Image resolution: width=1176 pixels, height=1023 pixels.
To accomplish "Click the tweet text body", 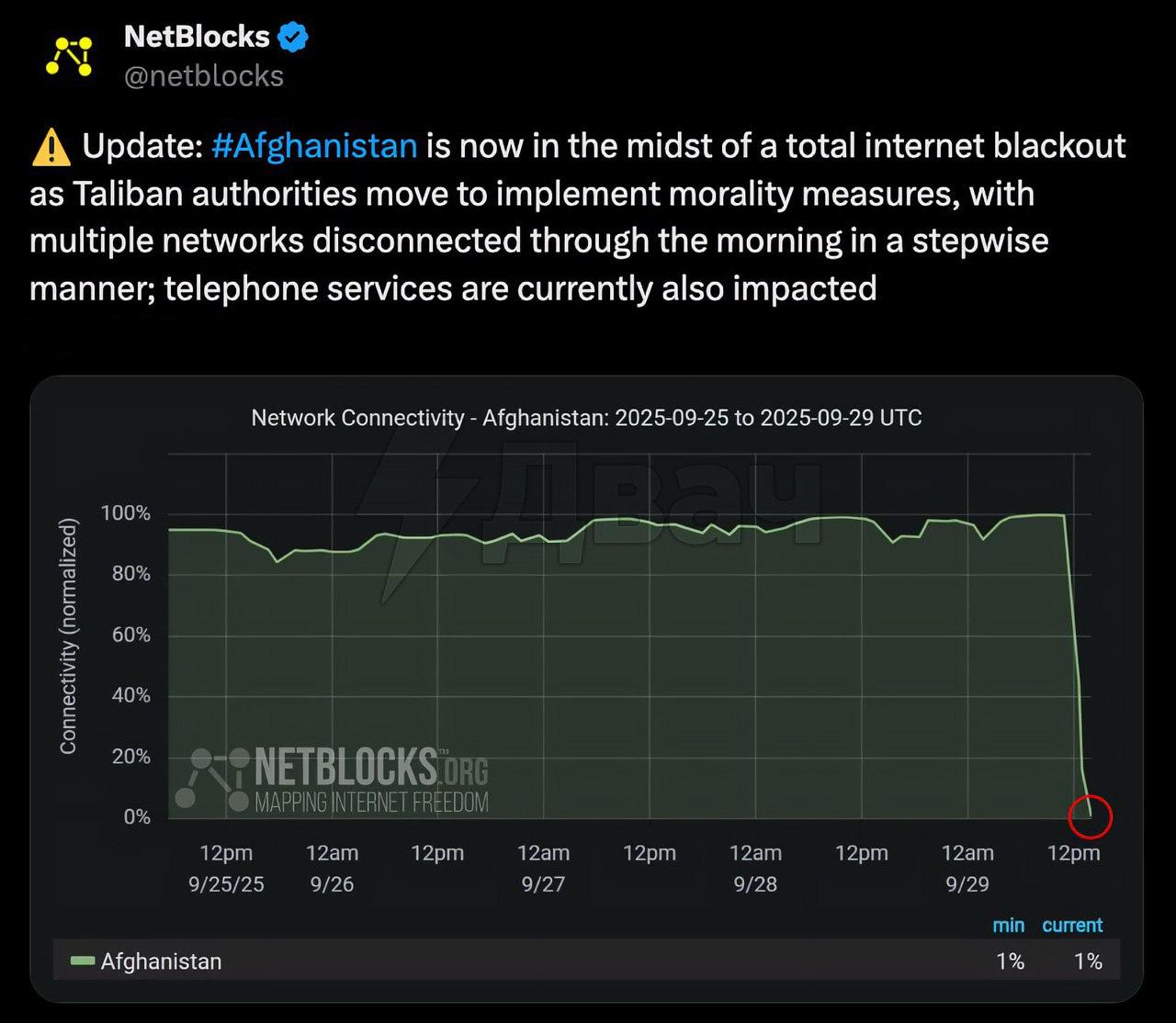I will click(579, 218).
